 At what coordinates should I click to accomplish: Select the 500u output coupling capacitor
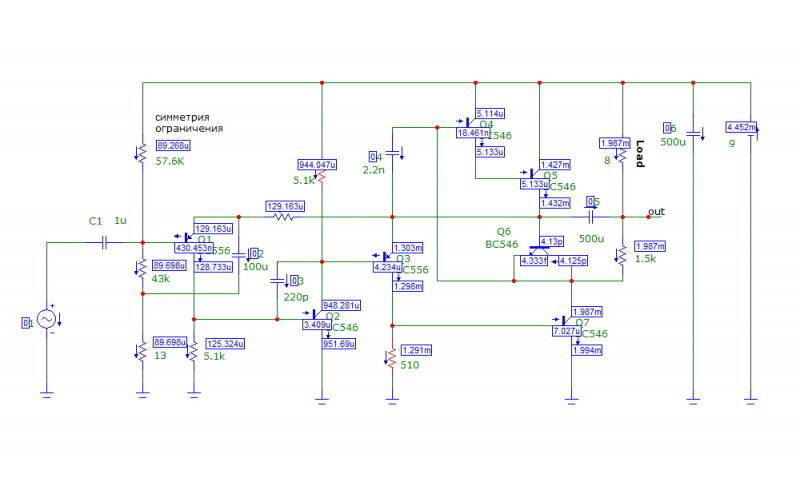coord(590,217)
